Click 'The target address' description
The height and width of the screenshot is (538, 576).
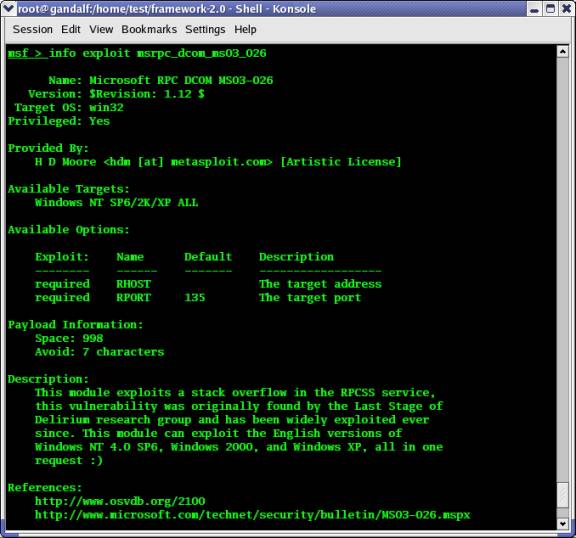click(320, 284)
